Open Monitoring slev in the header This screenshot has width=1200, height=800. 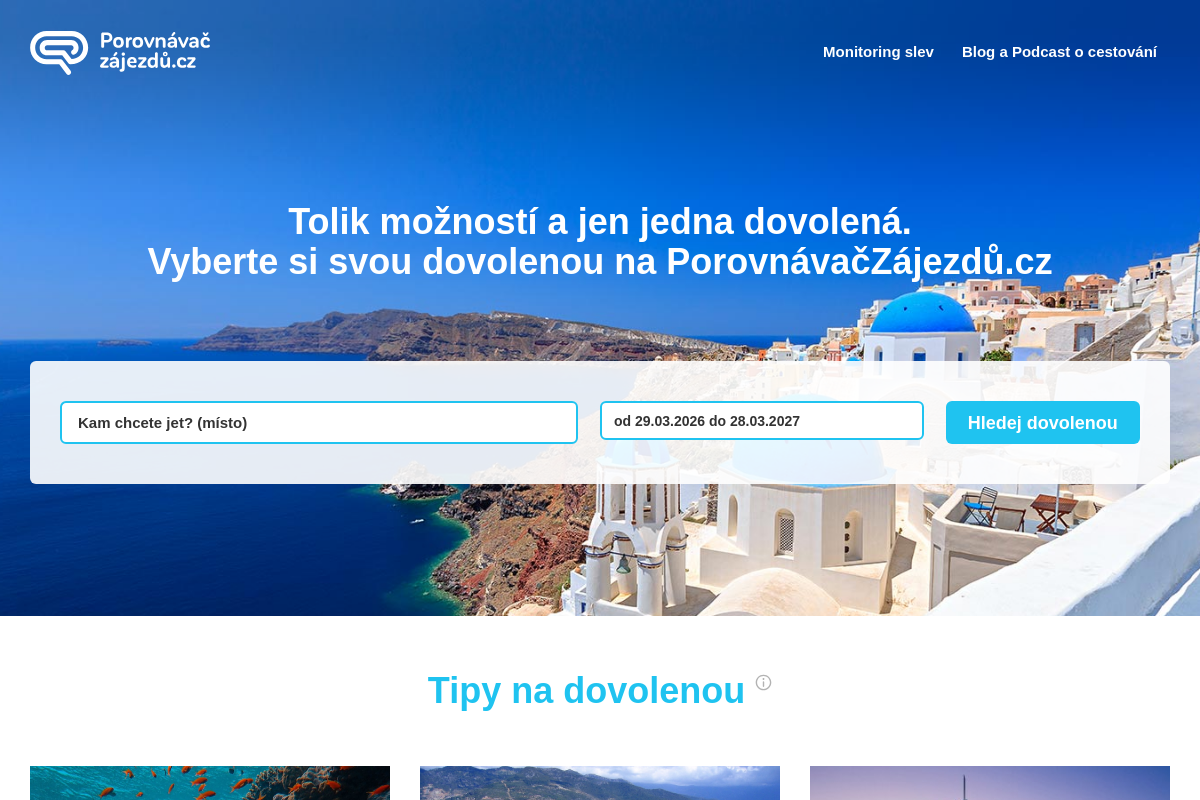click(878, 52)
